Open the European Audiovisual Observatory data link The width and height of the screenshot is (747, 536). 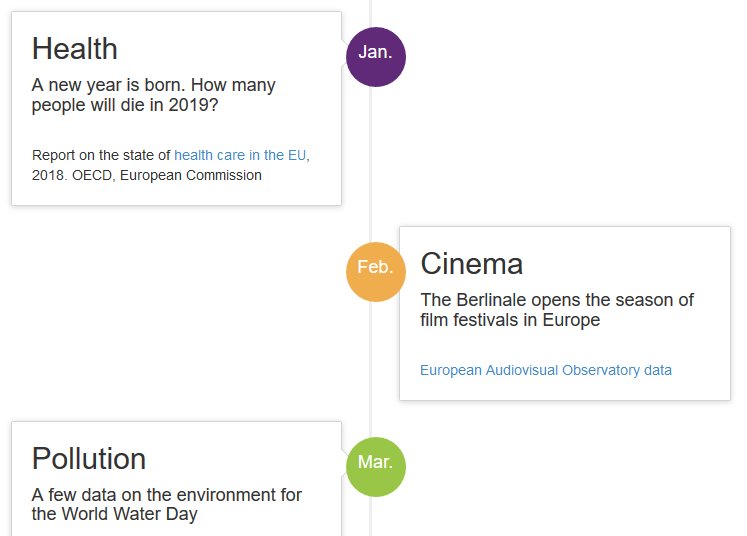[x=546, y=370]
